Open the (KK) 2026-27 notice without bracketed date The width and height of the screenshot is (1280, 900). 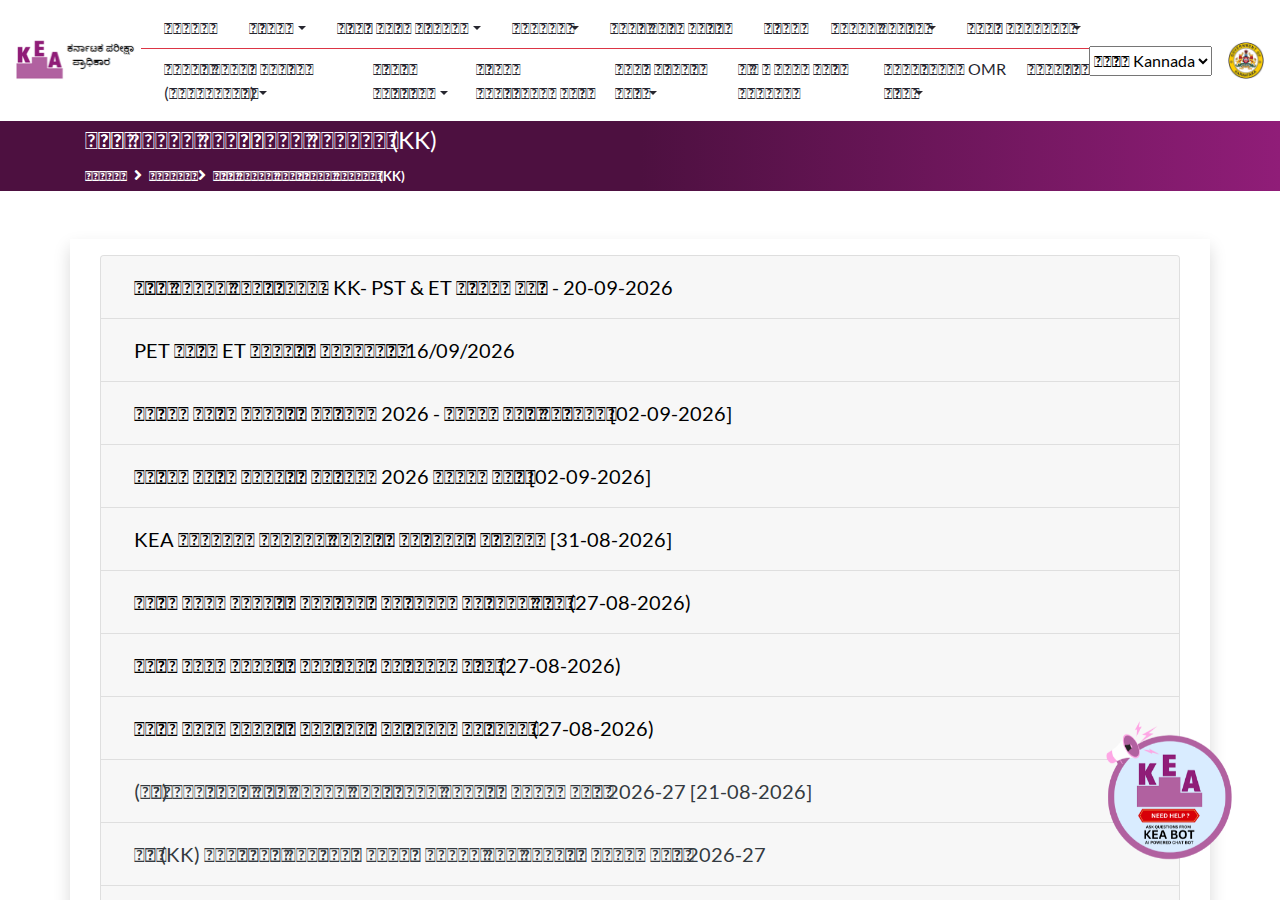pyautogui.click(x=450, y=855)
